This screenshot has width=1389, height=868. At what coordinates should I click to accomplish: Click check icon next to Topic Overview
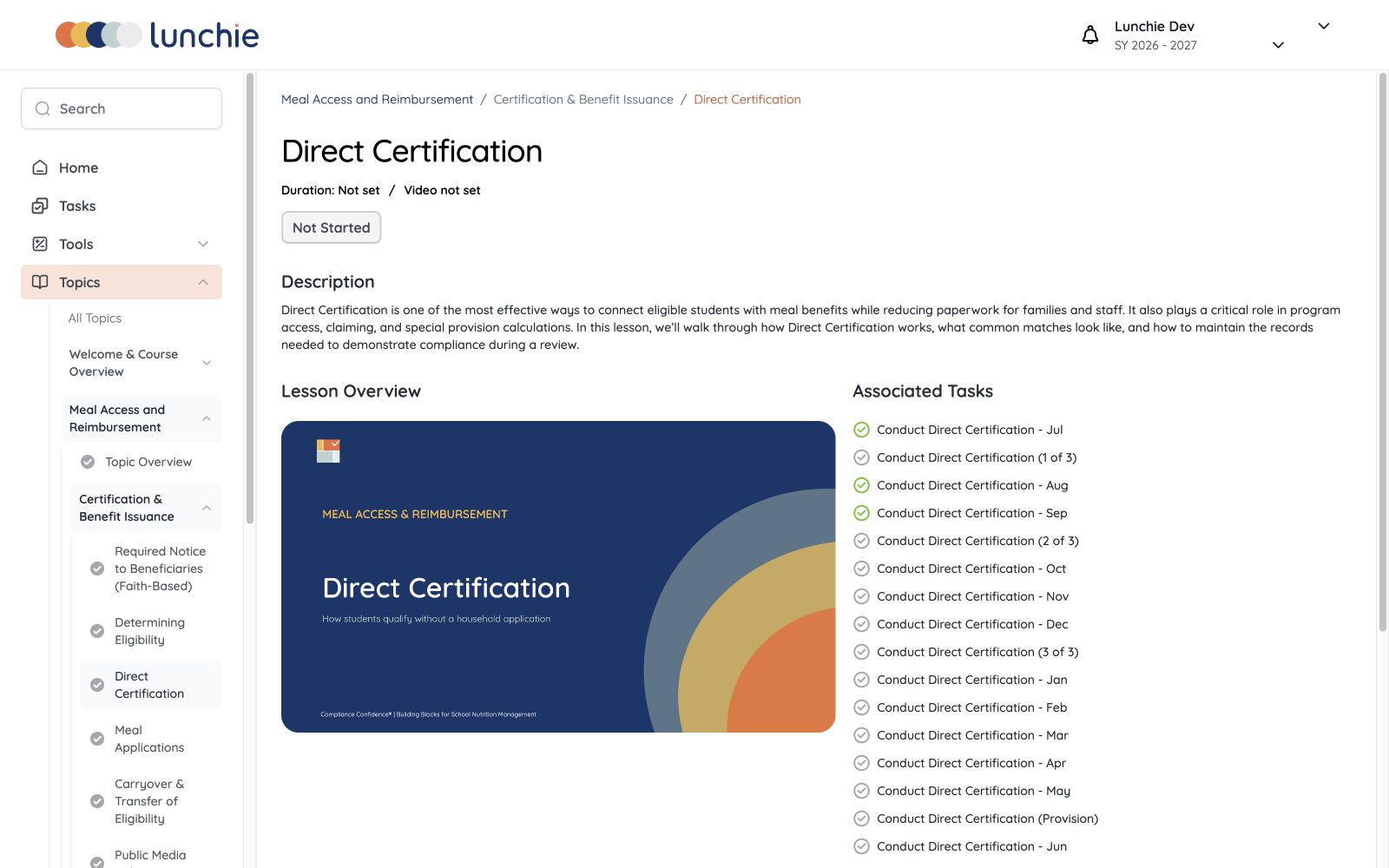pos(88,462)
